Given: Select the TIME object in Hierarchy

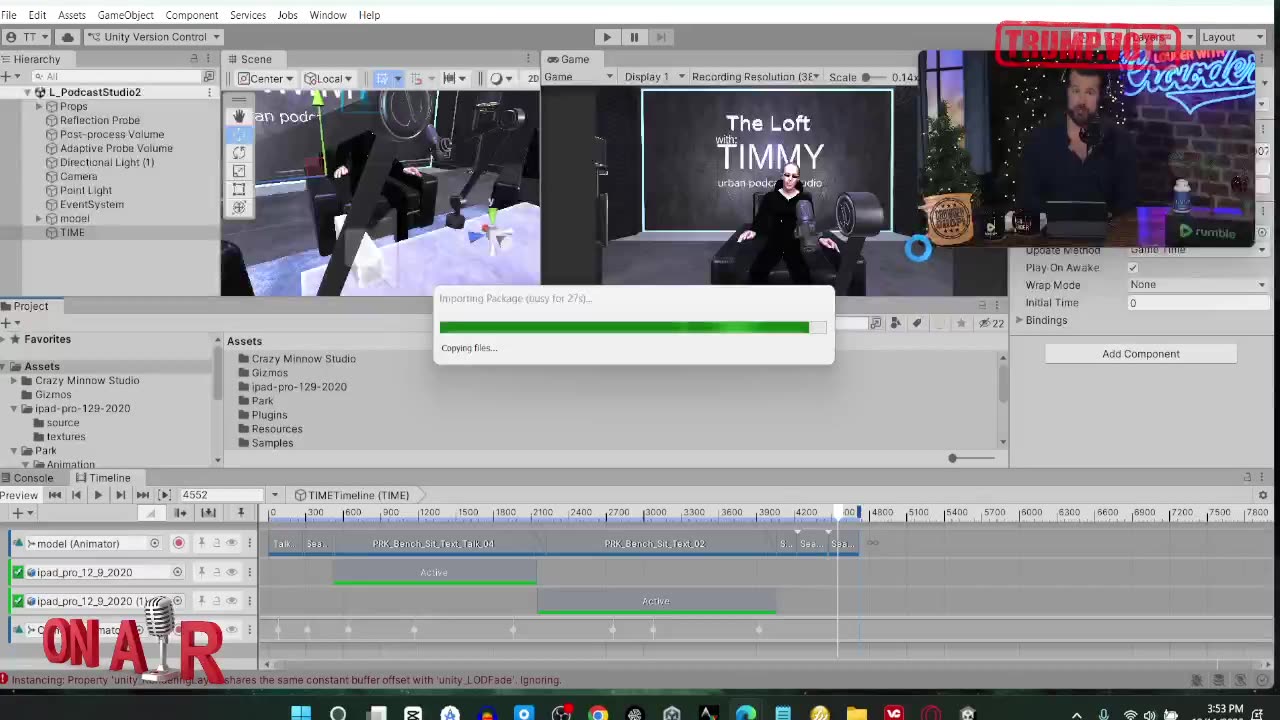Looking at the screenshot, I should [x=72, y=232].
